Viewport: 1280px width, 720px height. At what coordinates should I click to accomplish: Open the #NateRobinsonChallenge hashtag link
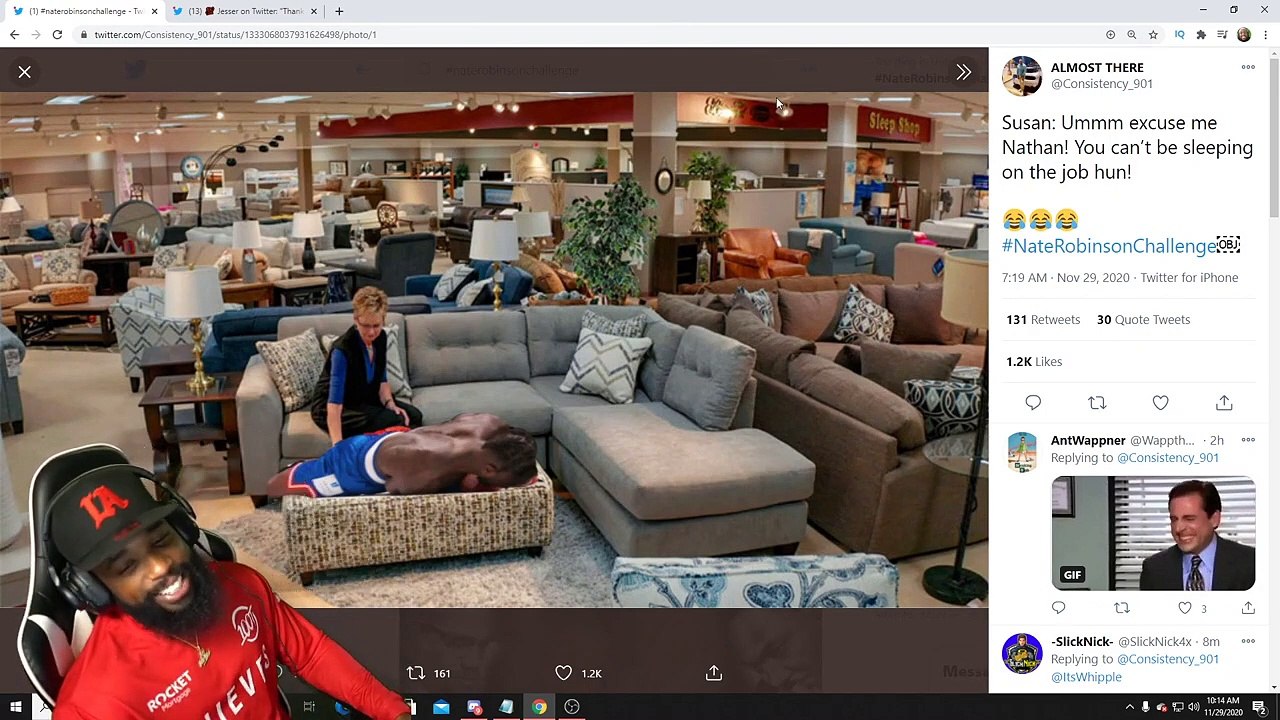coord(1109,246)
